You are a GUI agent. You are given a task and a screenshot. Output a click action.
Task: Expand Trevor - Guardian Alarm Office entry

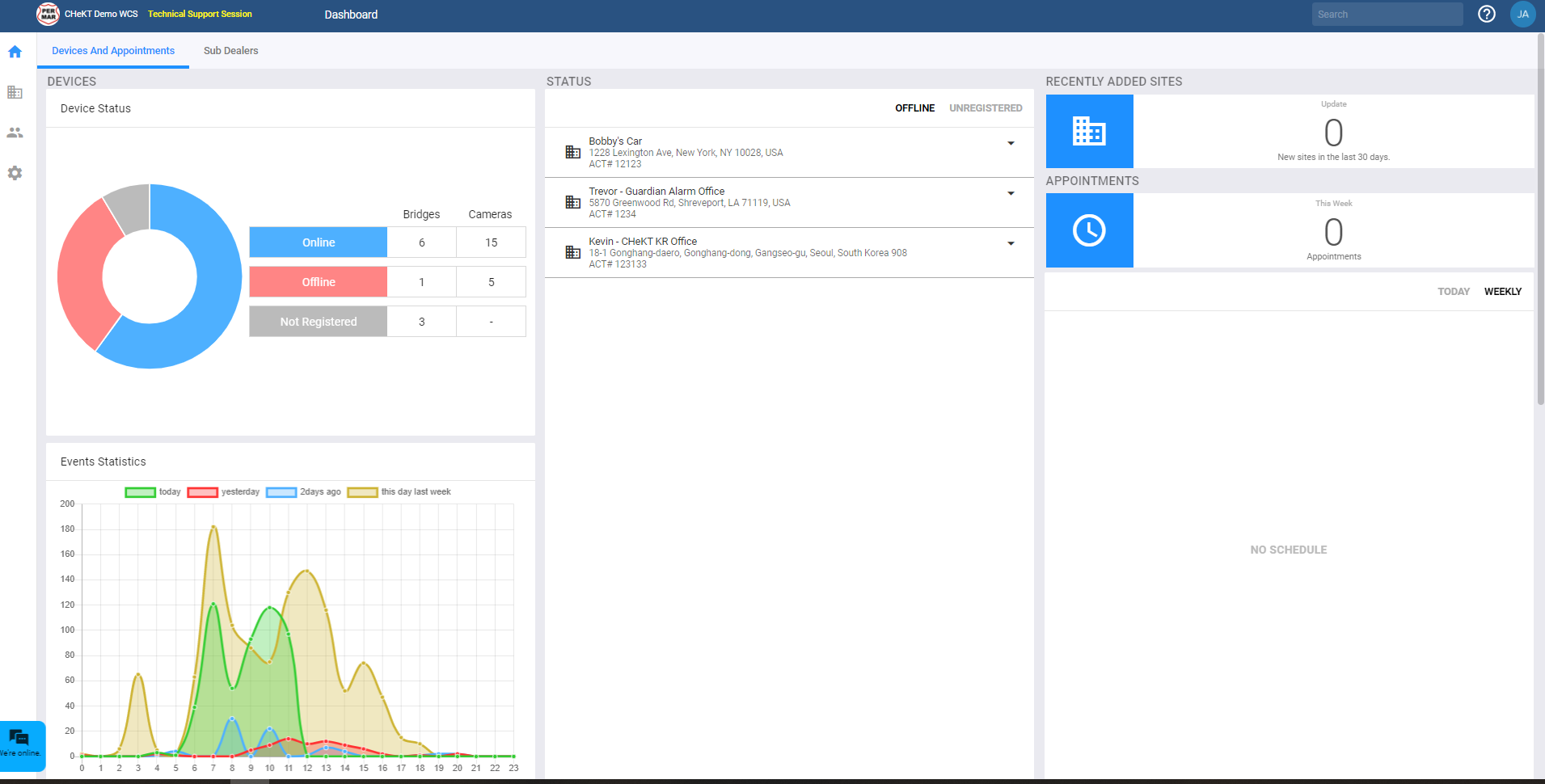coord(1011,193)
